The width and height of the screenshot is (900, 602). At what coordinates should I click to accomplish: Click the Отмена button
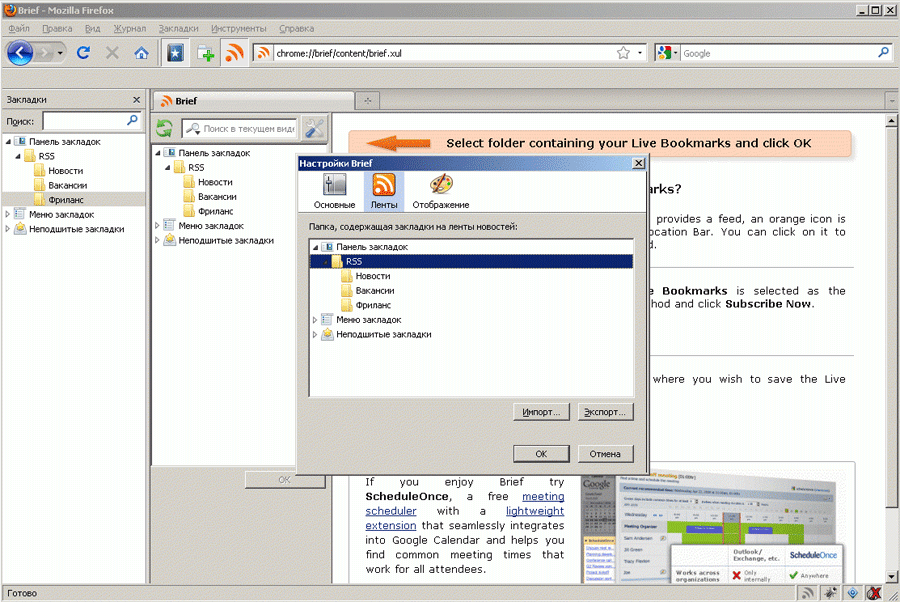(605, 454)
